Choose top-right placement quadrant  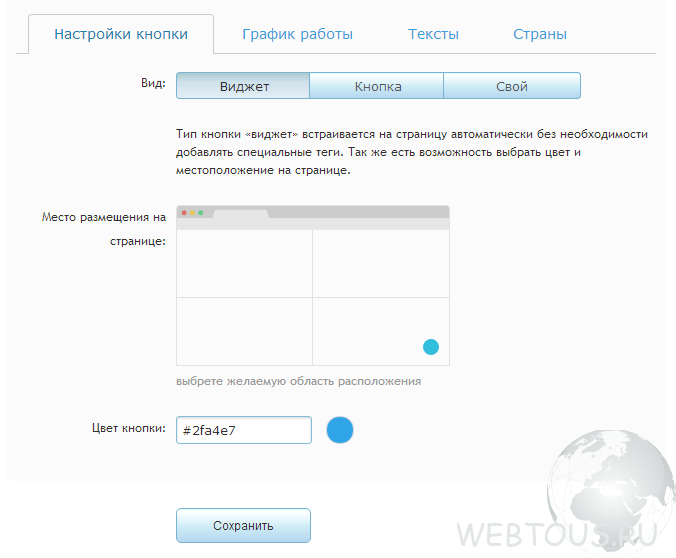click(x=381, y=263)
